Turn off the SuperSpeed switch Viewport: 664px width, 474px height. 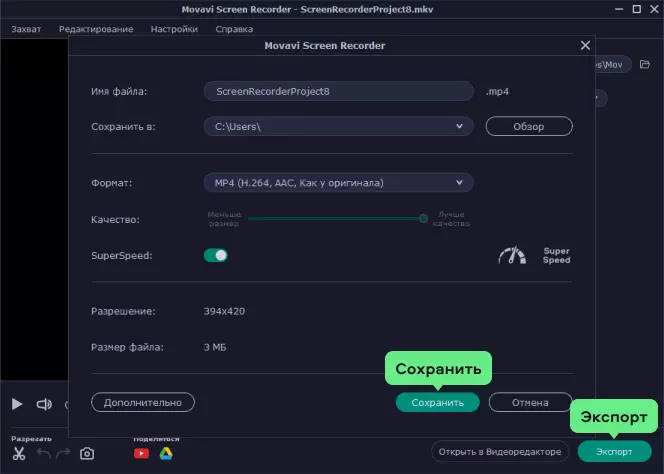(x=216, y=255)
